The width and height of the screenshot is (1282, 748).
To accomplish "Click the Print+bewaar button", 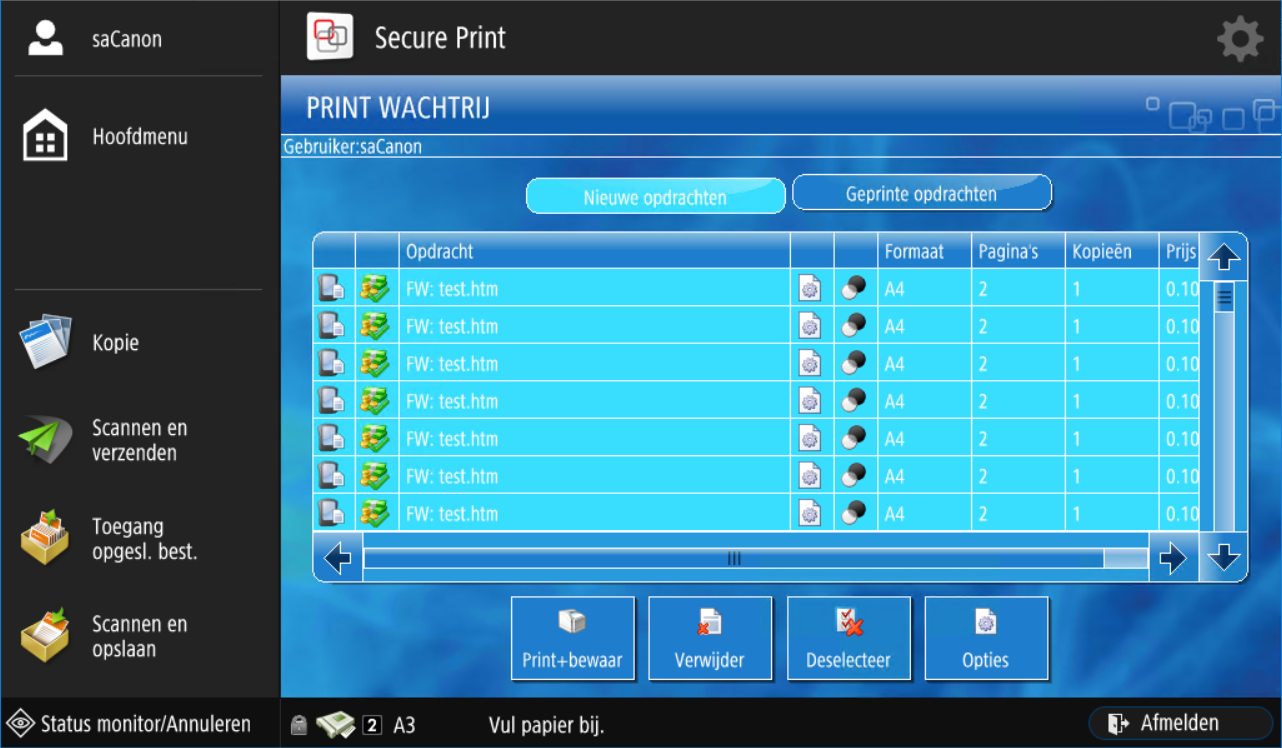I will pos(573,638).
